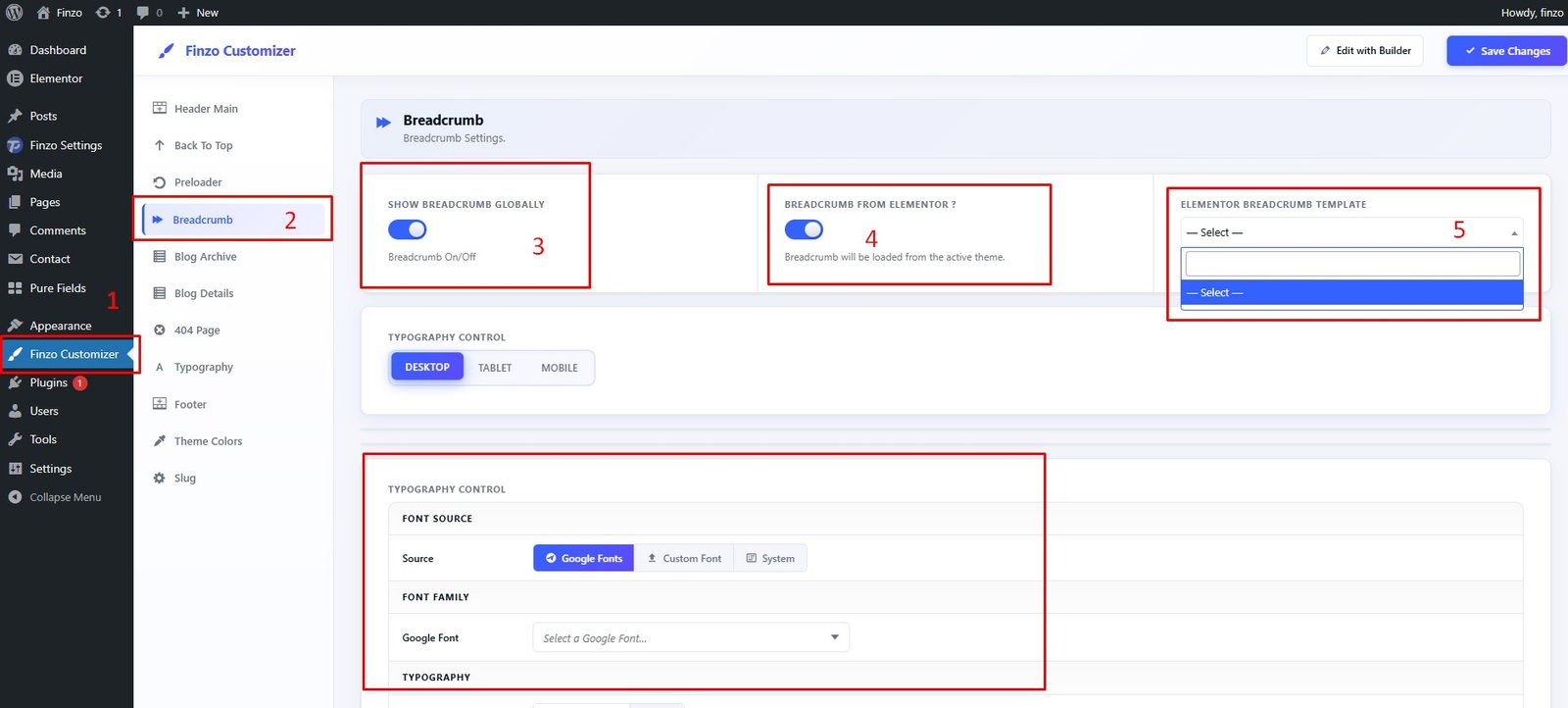Open the Google Font select dropdown
The width and height of the screenshot is (1568, 708).
tap(691, 637)
